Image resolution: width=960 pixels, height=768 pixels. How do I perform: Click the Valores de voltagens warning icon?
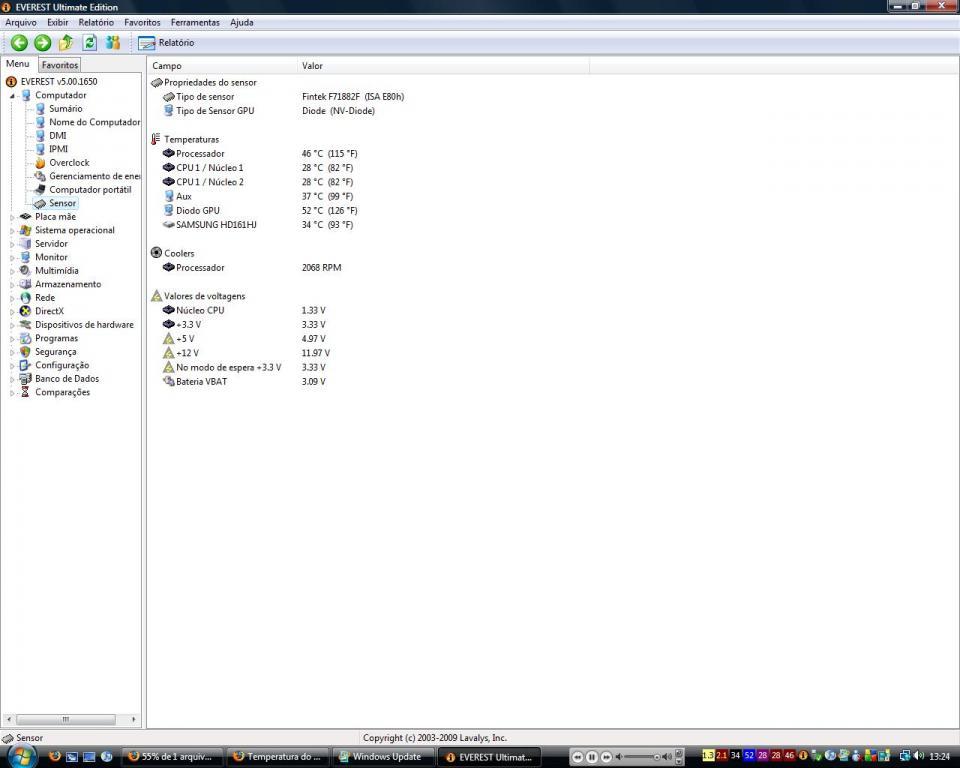(x=156, y=296)
